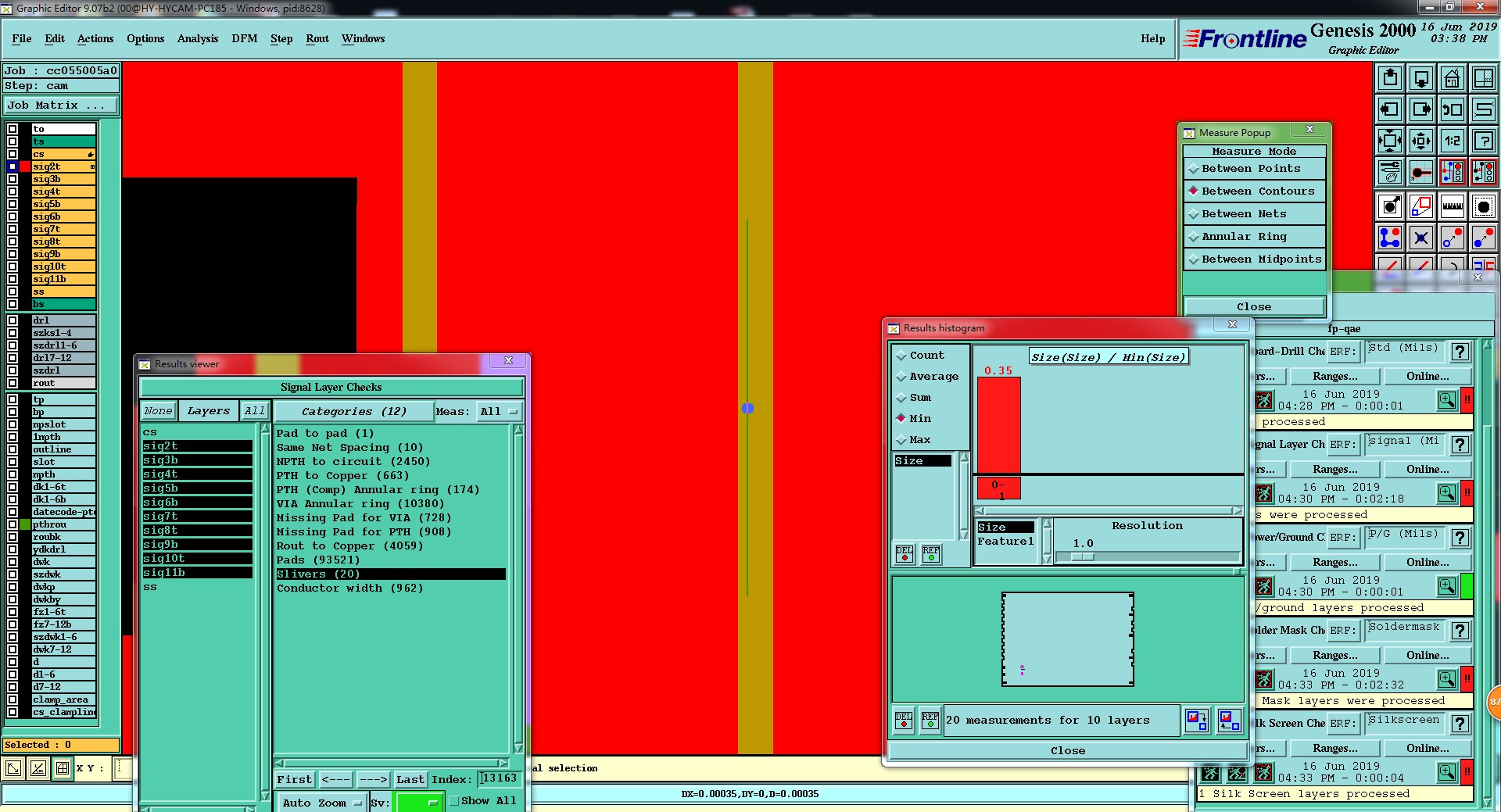Click the connected blue dots net icon
This screenshot has width=1501, height=812.
click(1390, 238)
